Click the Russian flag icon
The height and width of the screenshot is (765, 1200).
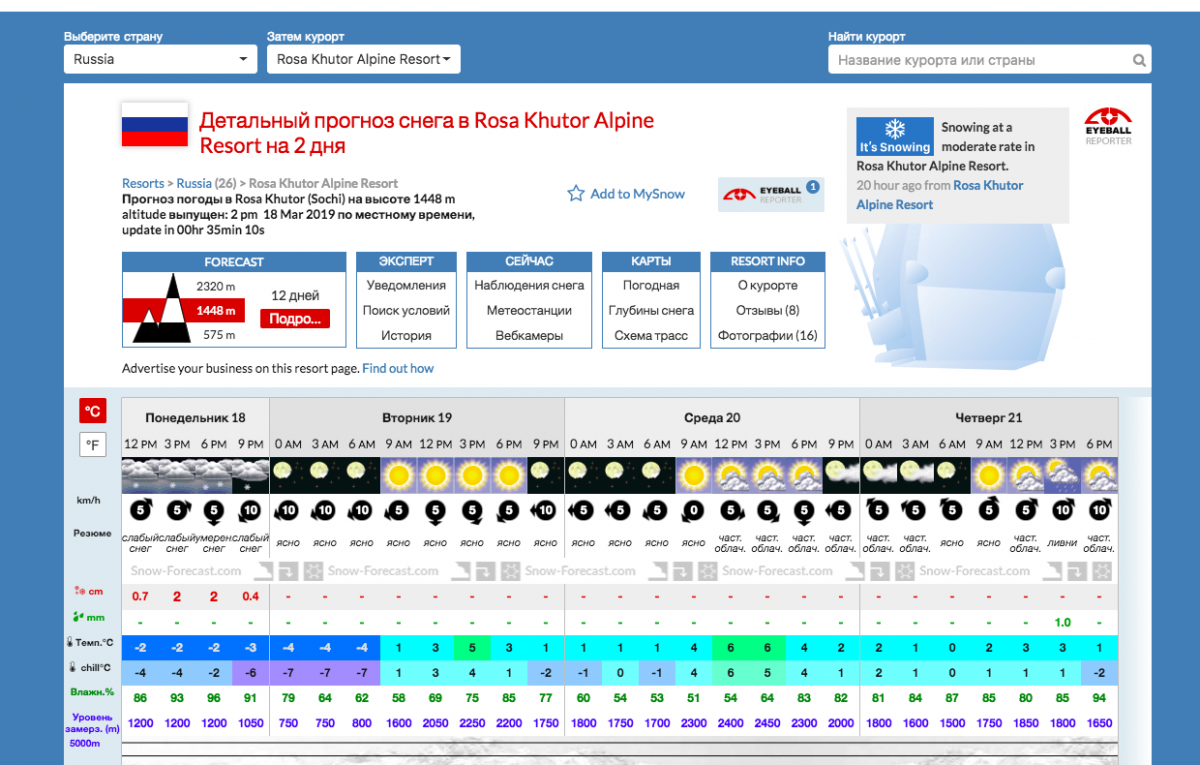(155, 125)
